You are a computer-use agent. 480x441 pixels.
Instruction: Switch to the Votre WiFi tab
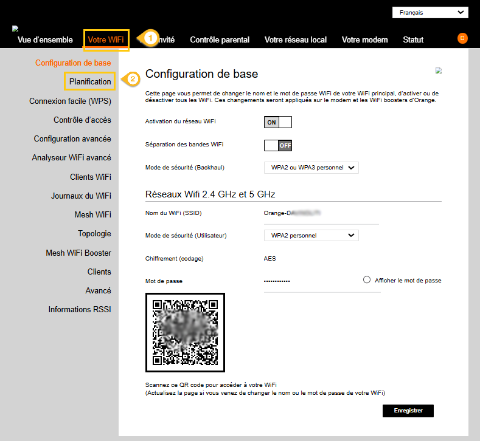pyautogui.click(x=106, y=40)
